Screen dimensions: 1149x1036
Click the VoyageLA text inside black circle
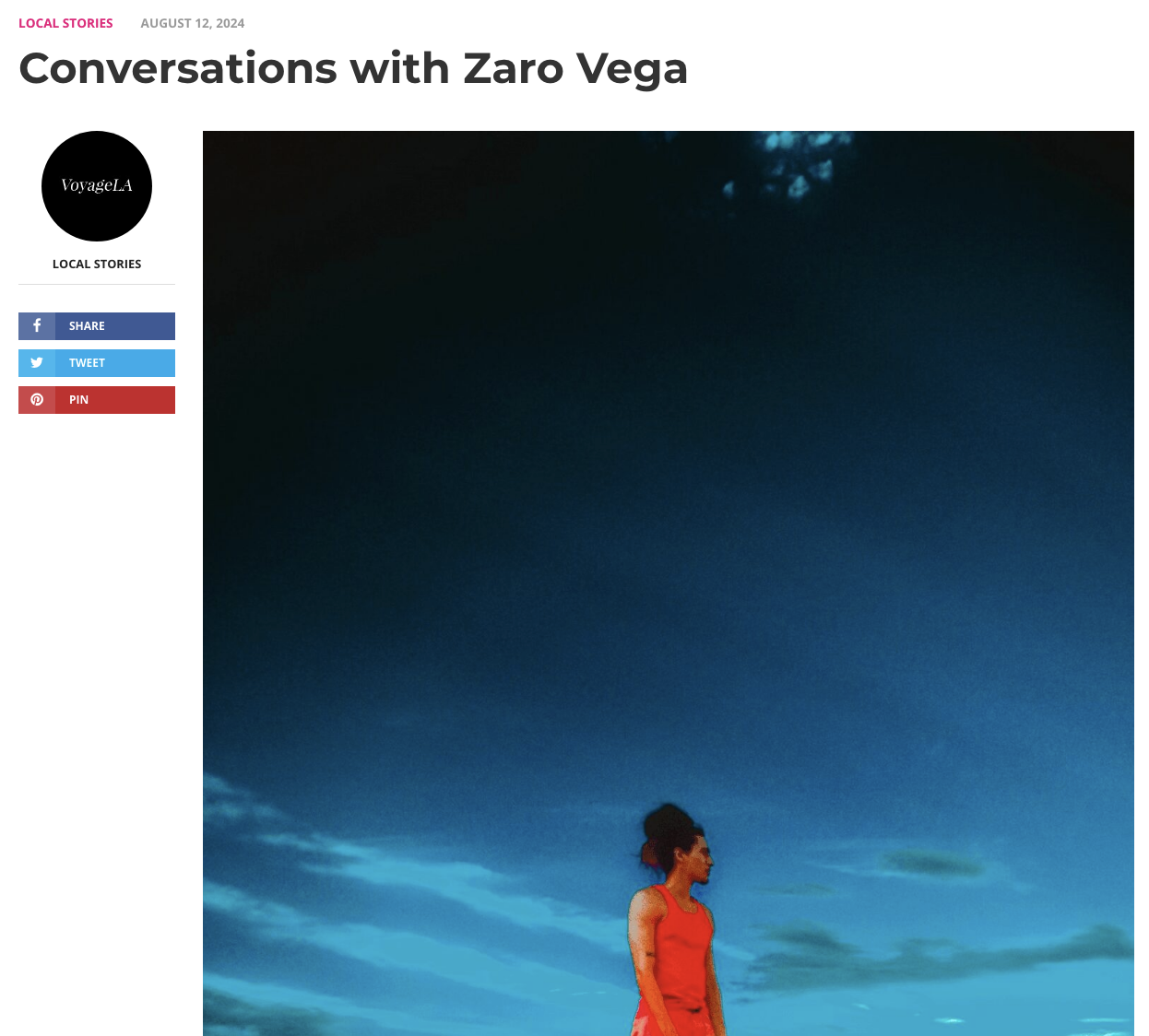point(97,185)
